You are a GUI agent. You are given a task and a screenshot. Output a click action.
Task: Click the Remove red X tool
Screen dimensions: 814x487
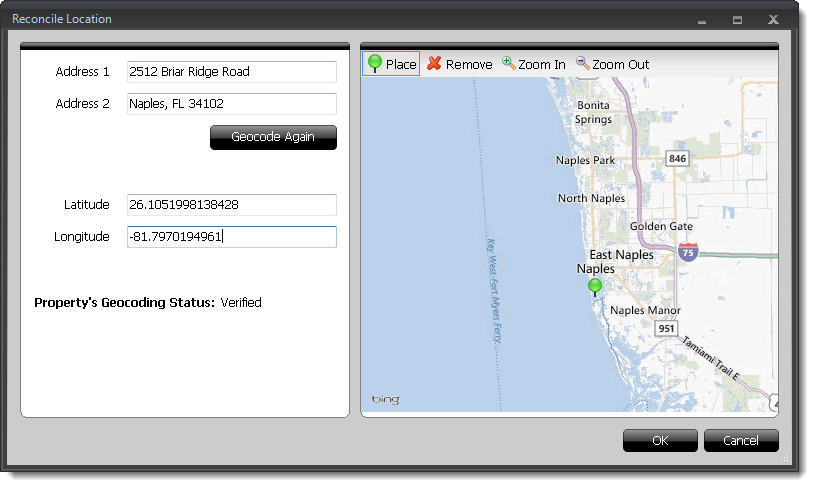pos(459,64)
